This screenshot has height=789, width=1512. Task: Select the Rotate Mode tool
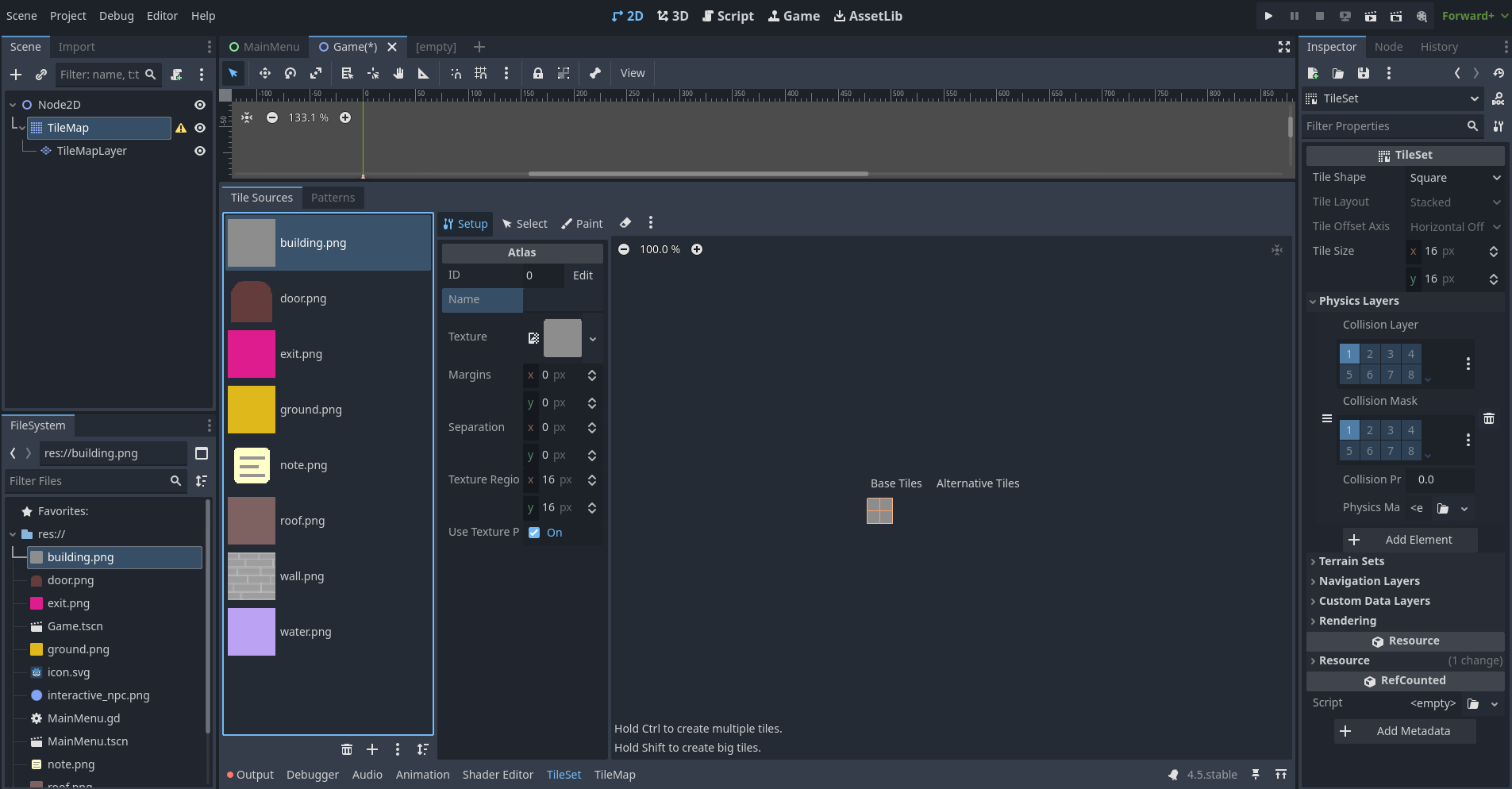coord(290,73)
